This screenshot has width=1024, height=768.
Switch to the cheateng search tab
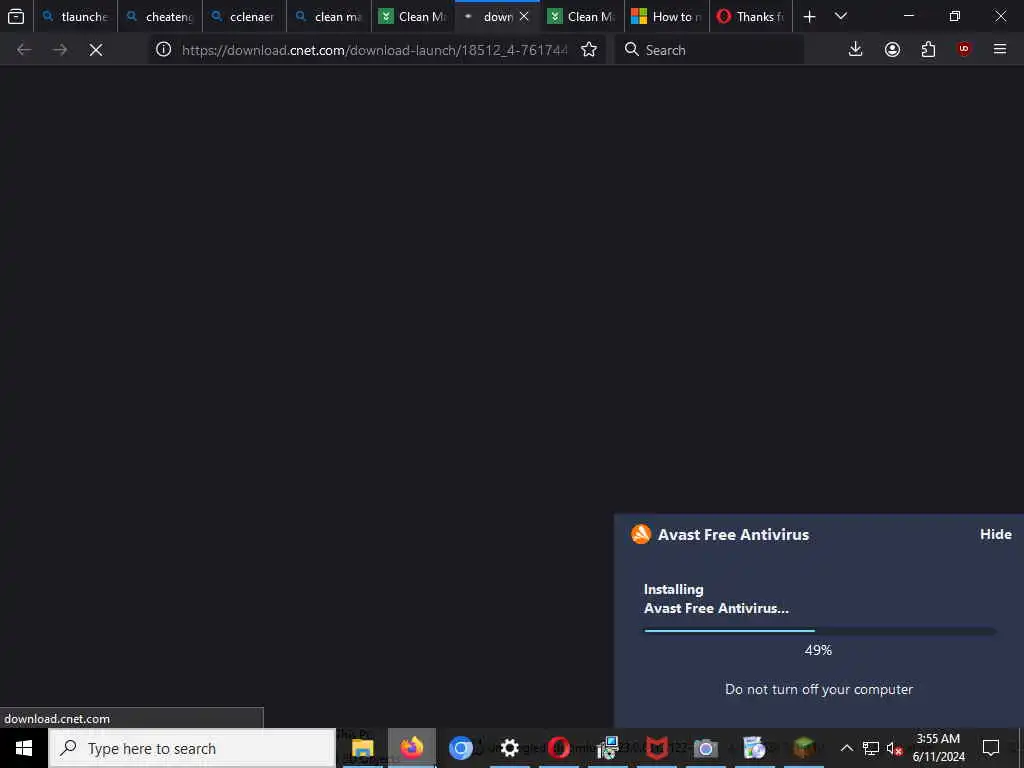[160, 16]
